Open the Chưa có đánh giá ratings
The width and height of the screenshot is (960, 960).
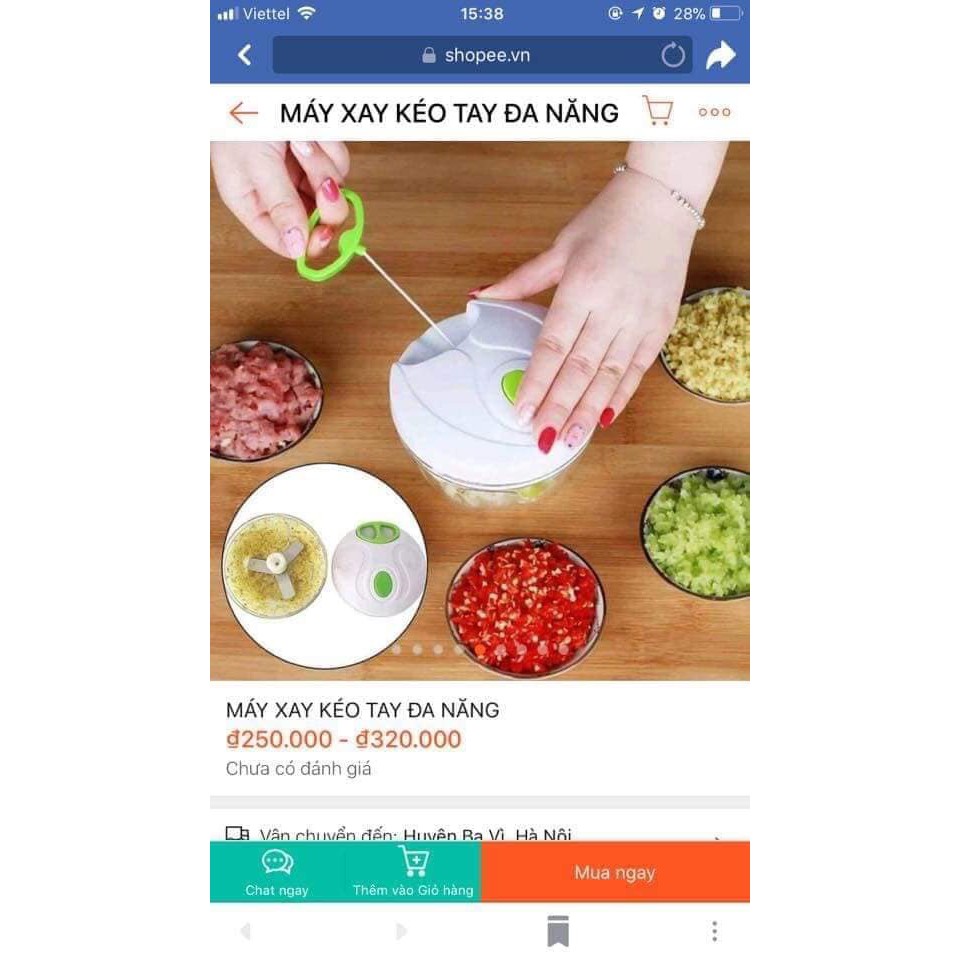(x=298, y=769)
